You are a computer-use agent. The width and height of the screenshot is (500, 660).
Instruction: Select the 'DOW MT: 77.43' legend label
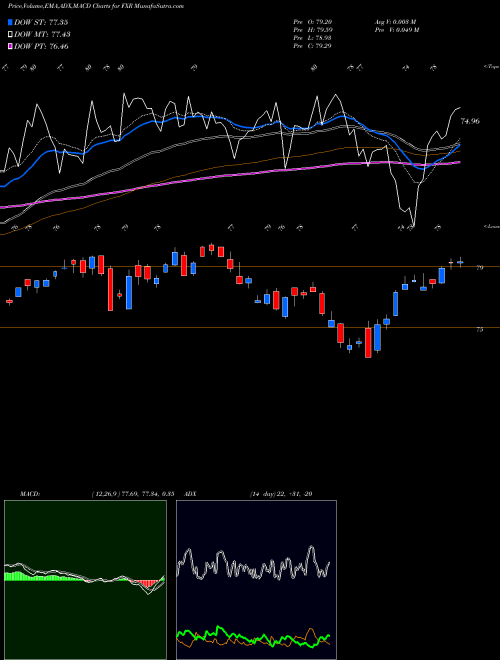coord(43,34)
